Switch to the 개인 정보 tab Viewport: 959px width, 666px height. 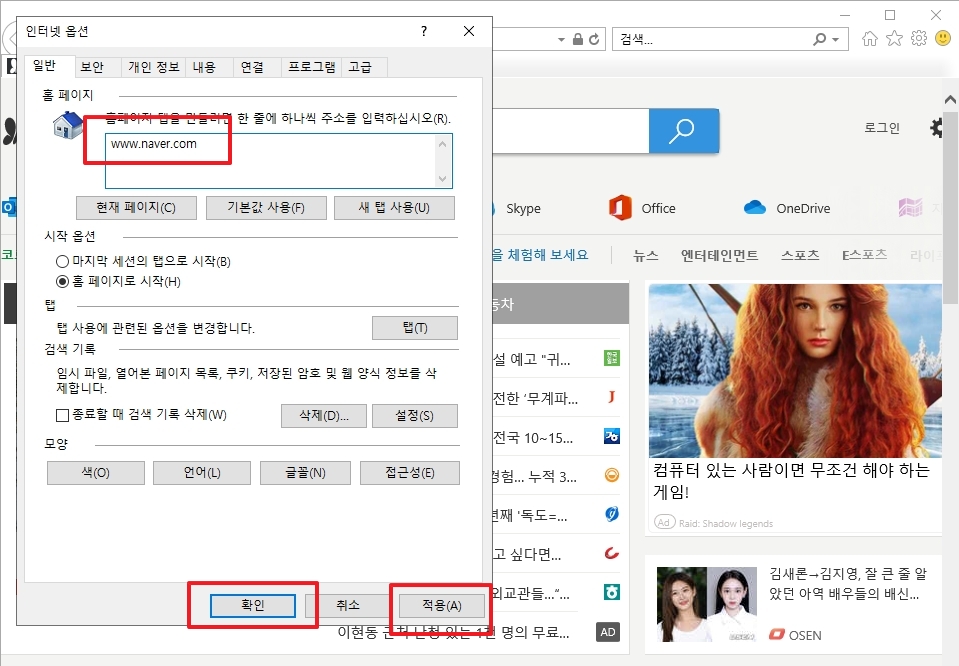(x=154, y=67)
